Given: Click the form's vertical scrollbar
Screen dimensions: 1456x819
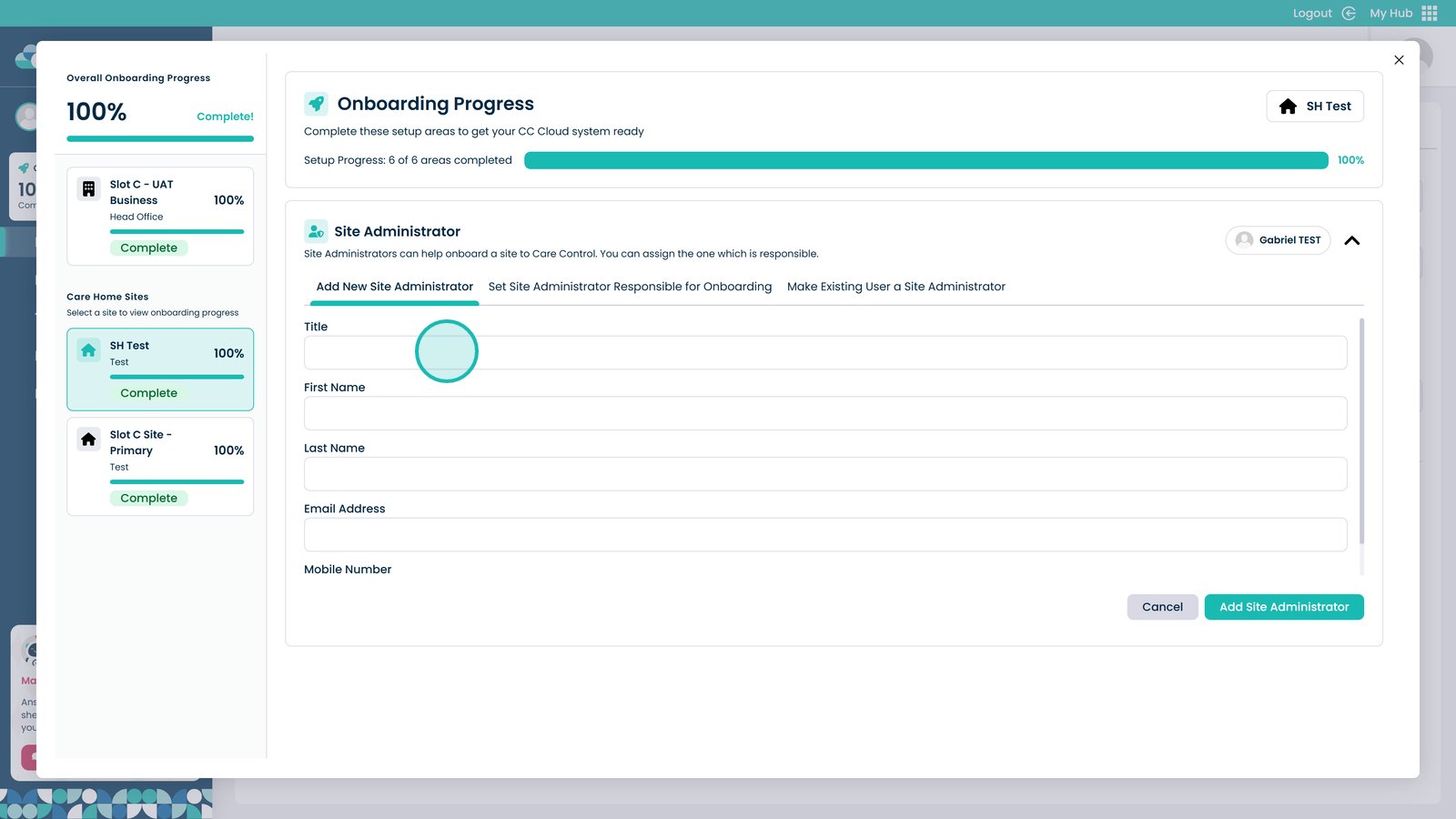Looking at the screenshot, I should tap(1361, 431).
